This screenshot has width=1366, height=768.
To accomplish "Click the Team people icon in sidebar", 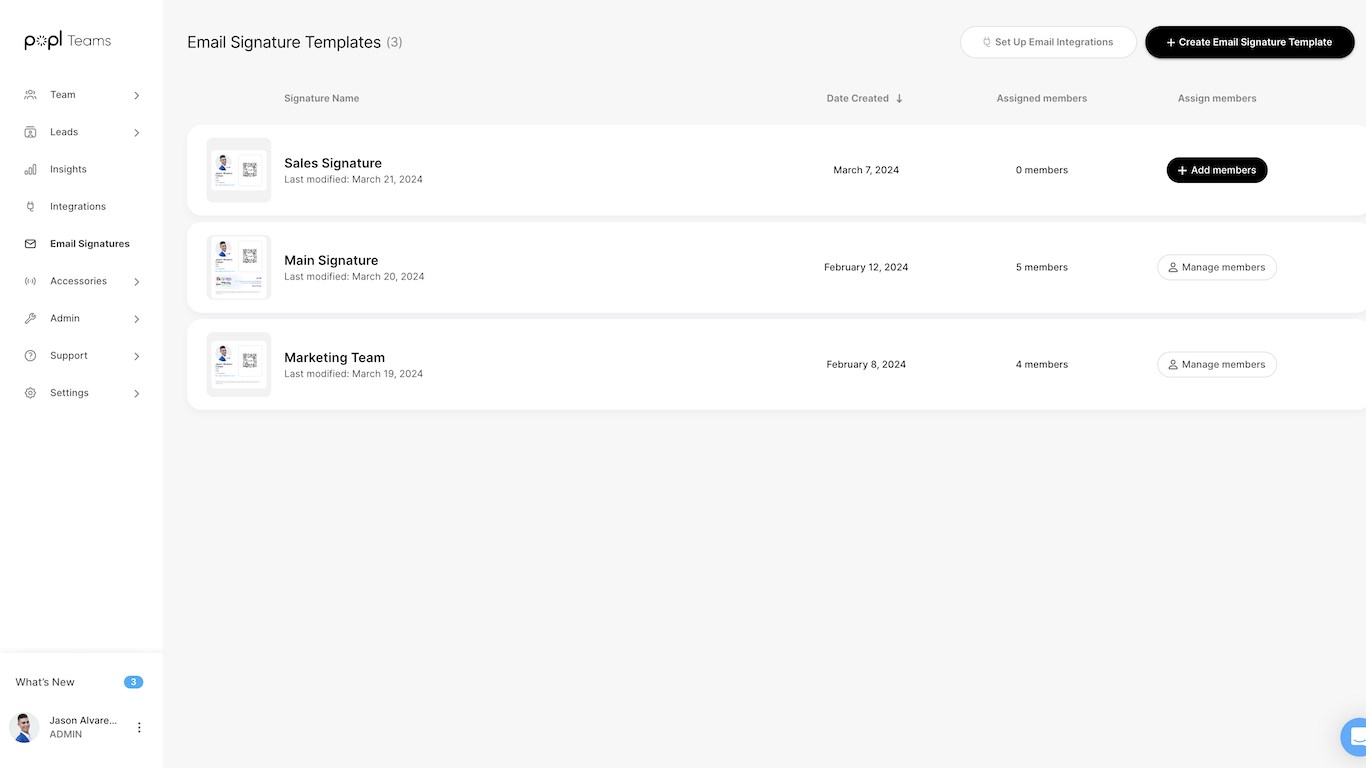I will (30, 95).
